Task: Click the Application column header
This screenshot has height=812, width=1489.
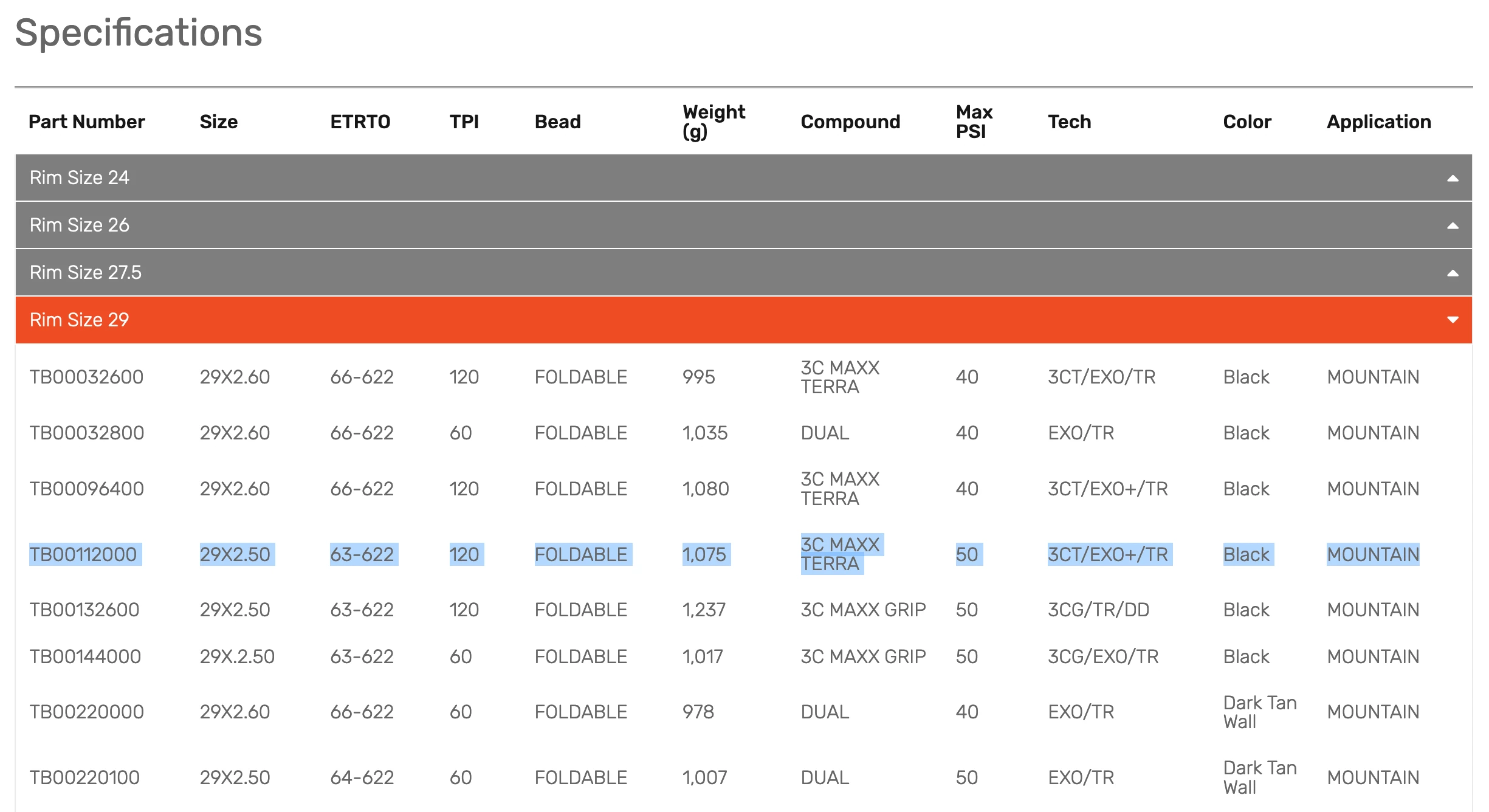Action: [x=1378, y=122]
